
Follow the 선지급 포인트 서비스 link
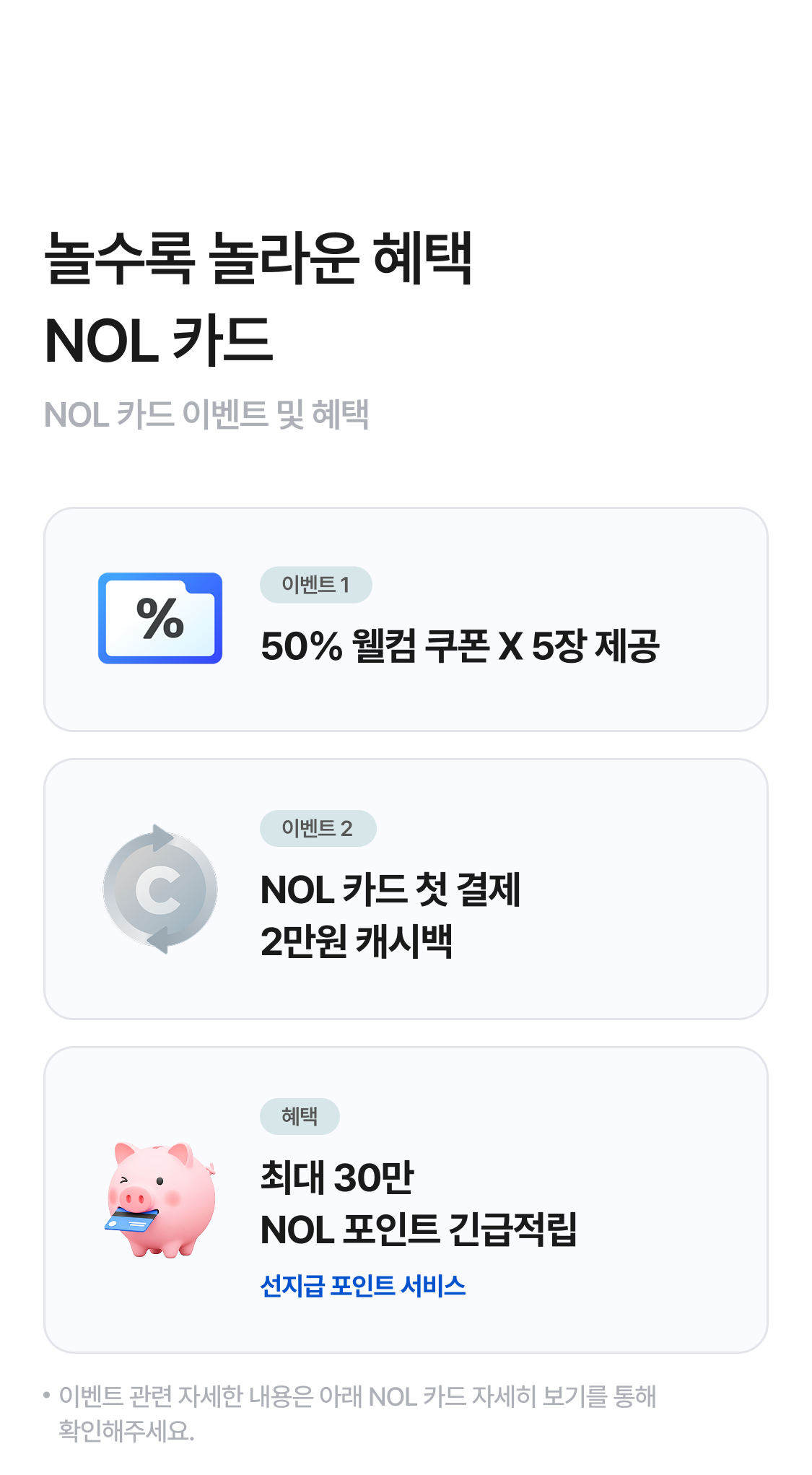tap(363, 1286)
